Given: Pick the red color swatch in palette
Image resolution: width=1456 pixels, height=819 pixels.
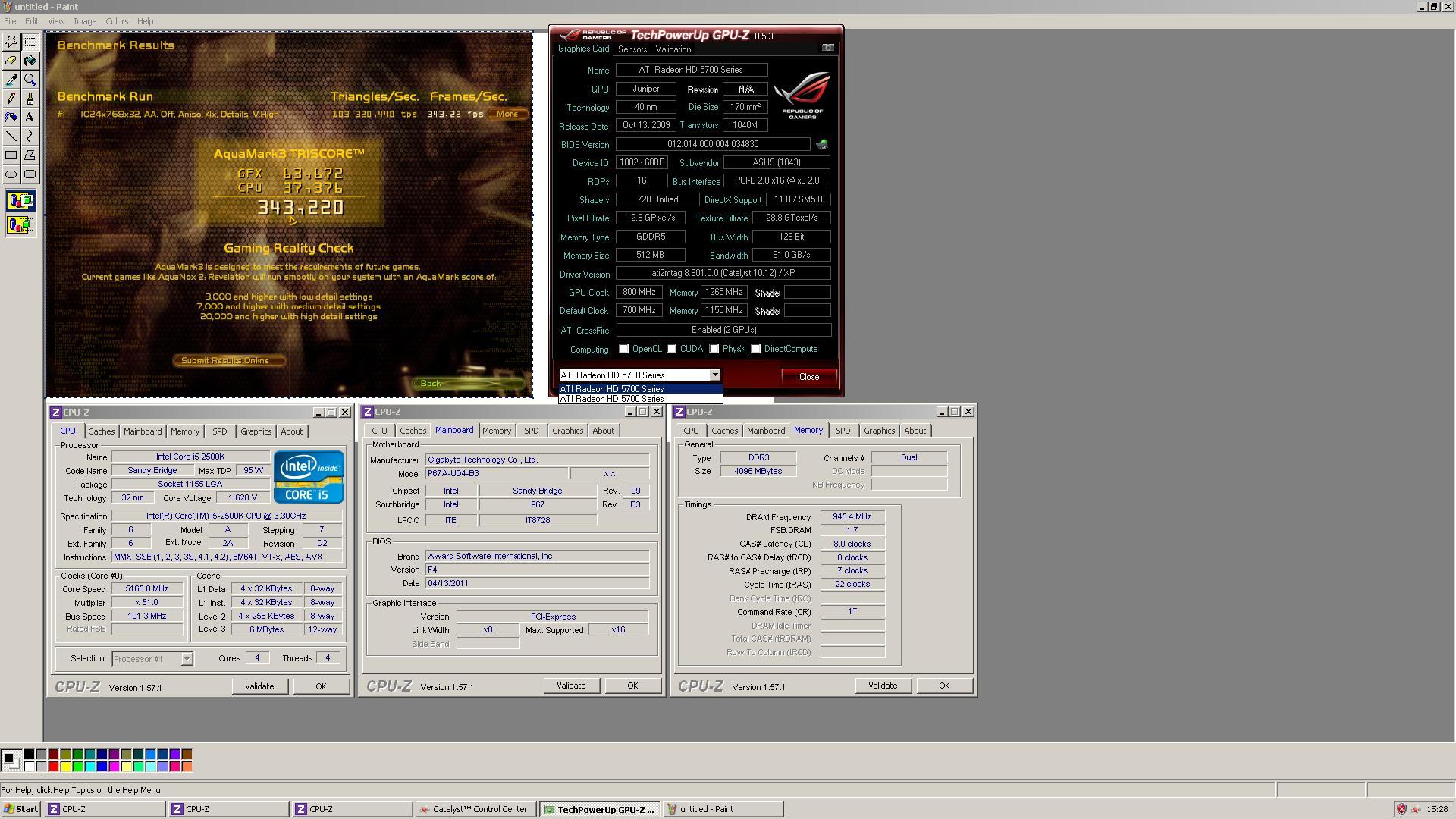Looking at the screenshot, I should point(53,766).
